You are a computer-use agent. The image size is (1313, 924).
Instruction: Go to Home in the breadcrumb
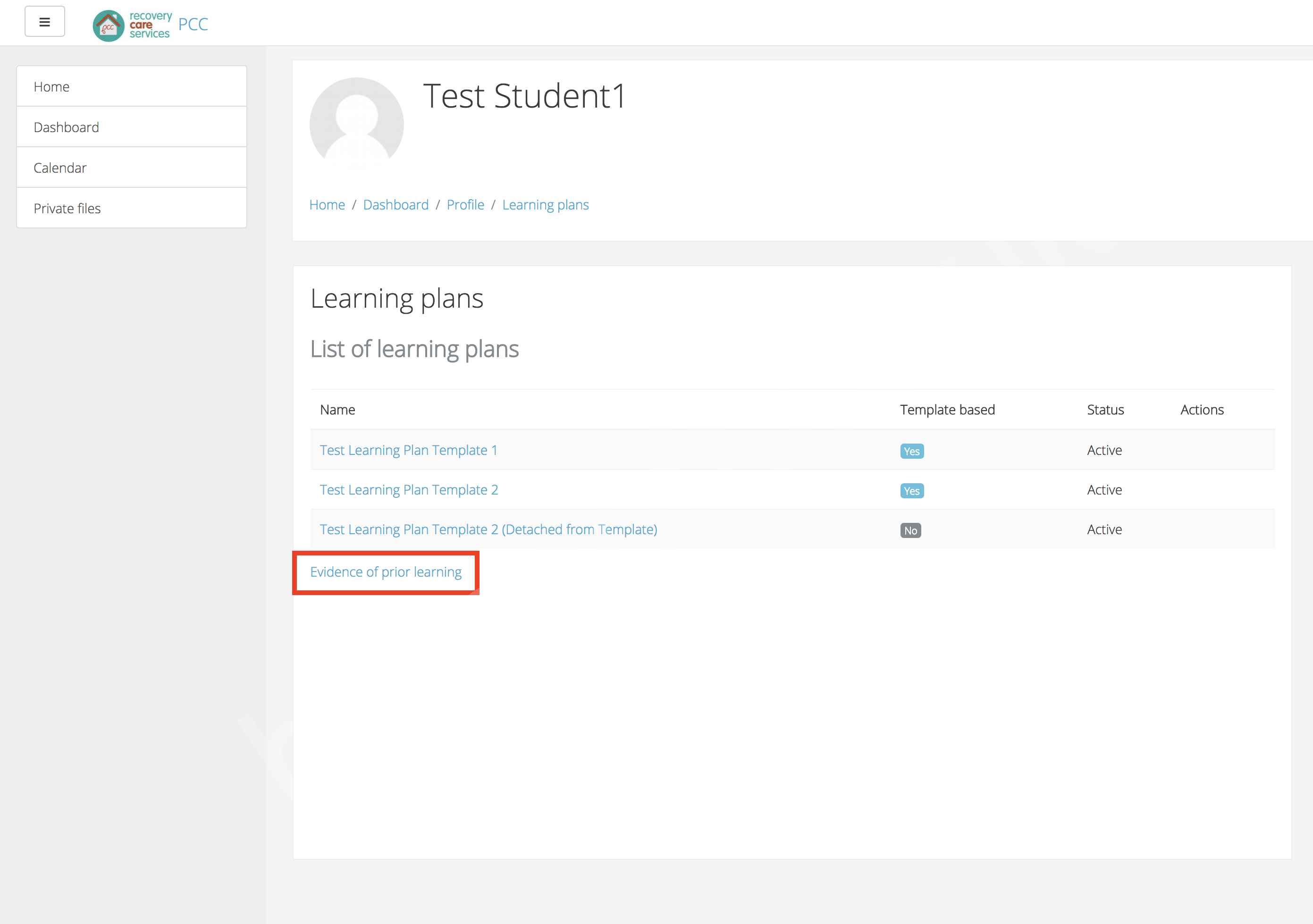pos(327,205)
